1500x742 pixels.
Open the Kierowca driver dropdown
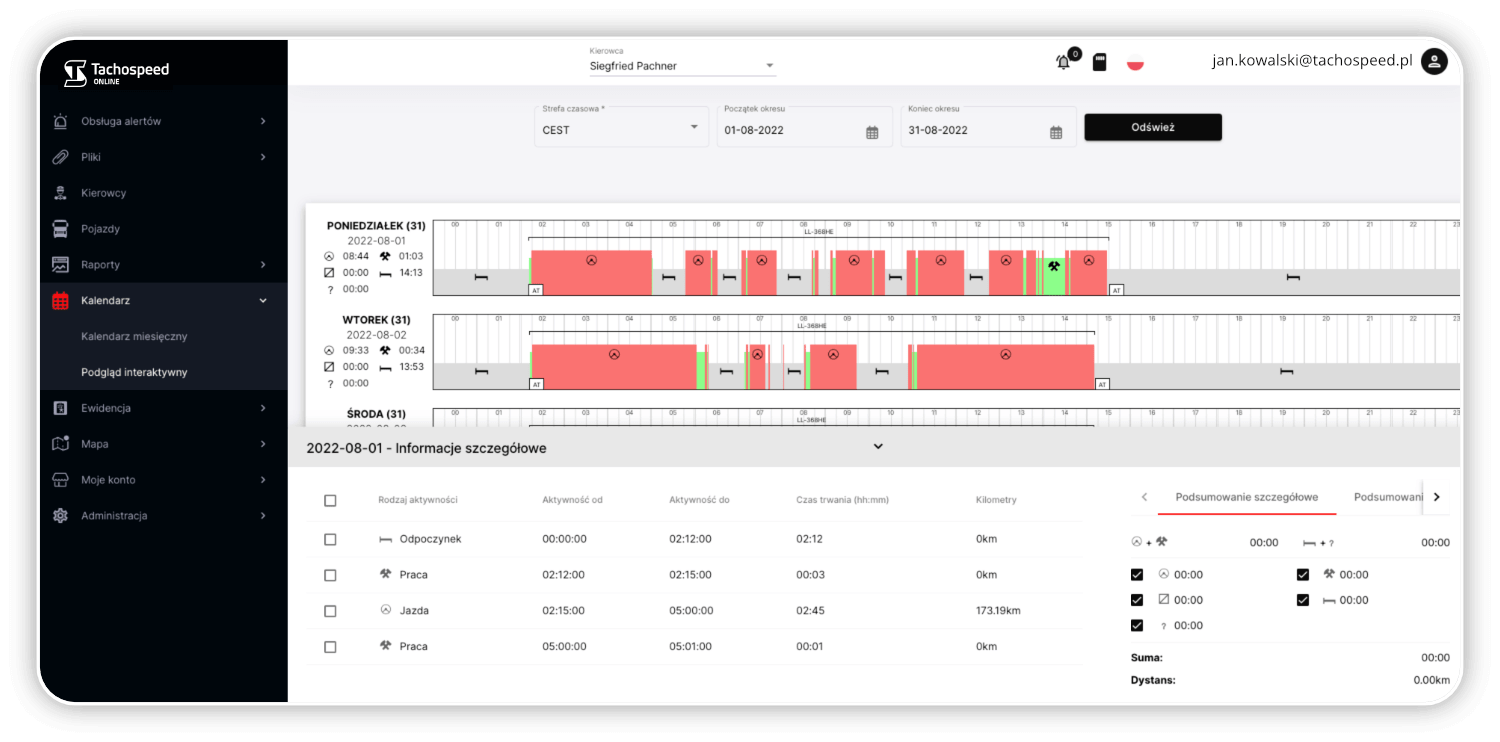(682, 66)
